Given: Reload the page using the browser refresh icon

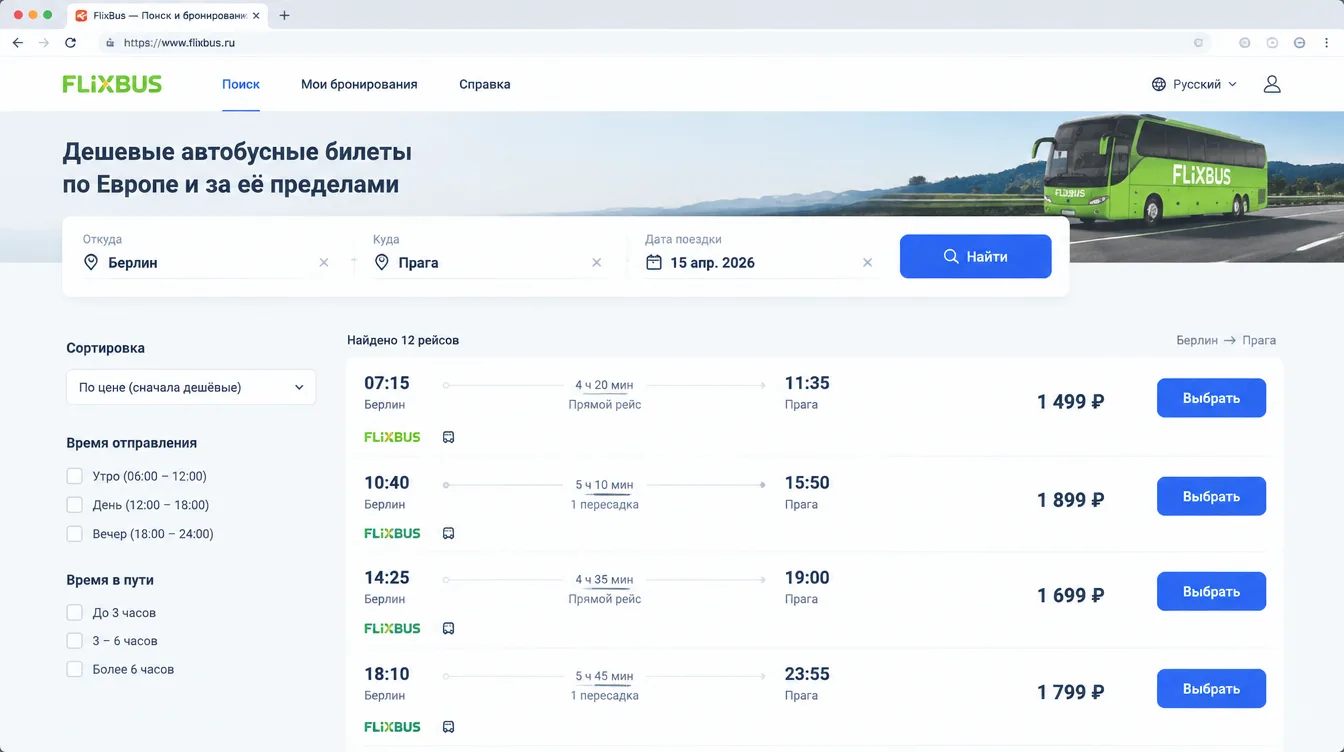Looking at the screenshot, I should tap(70, 43).
